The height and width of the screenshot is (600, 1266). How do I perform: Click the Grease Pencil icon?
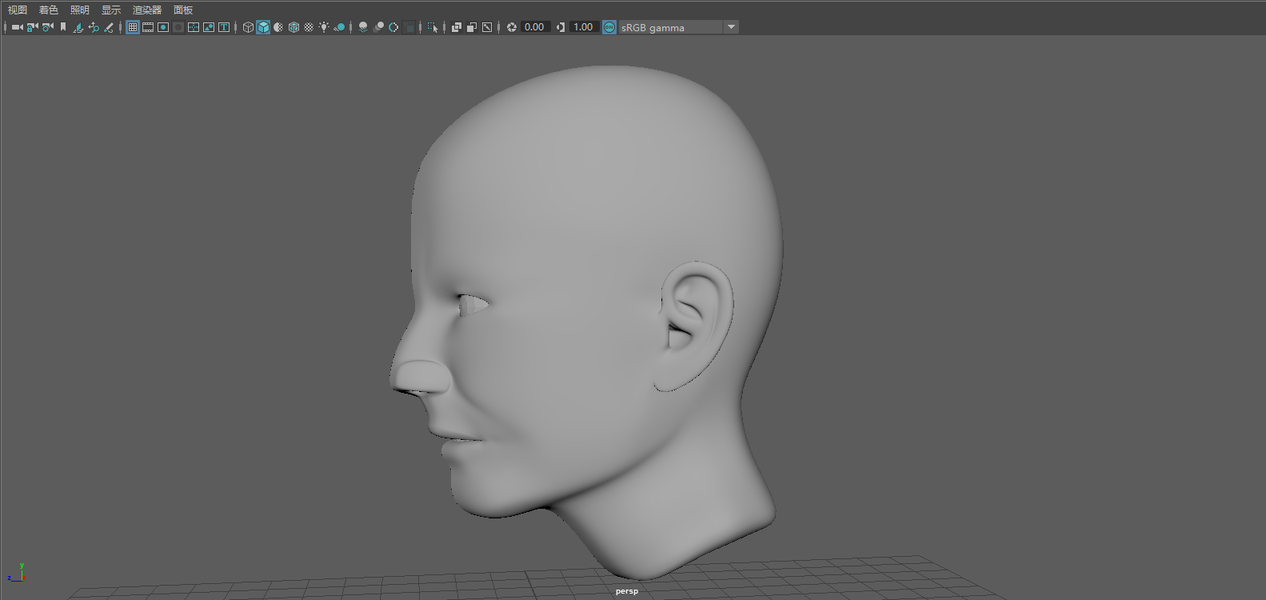pos(108,27)
